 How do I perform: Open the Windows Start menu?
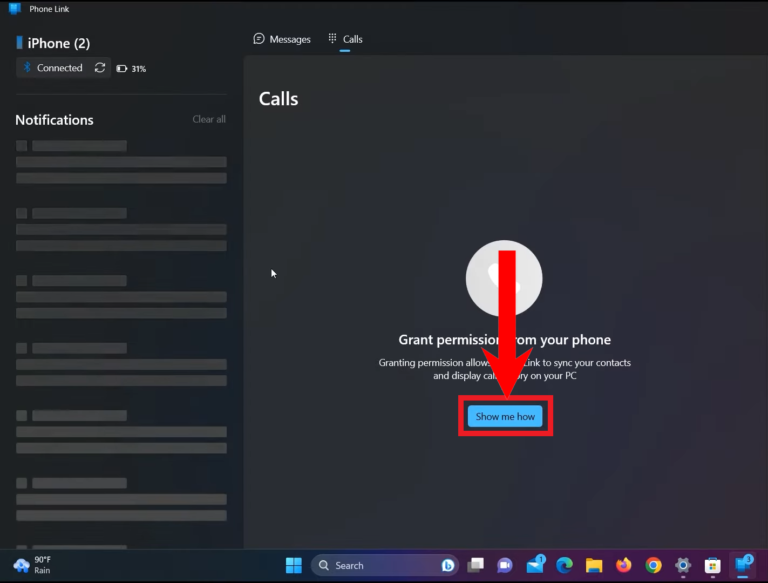tap(294, 565)
